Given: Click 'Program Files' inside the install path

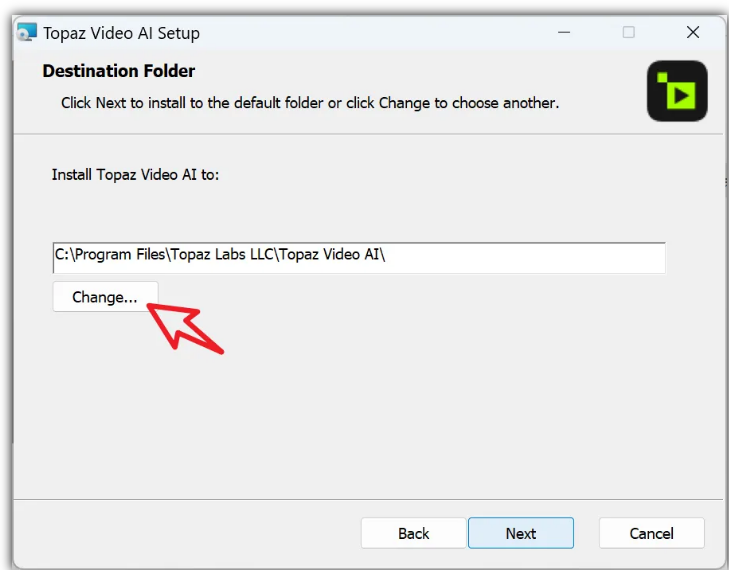Looking at the screenshot, I should (118, 255).
